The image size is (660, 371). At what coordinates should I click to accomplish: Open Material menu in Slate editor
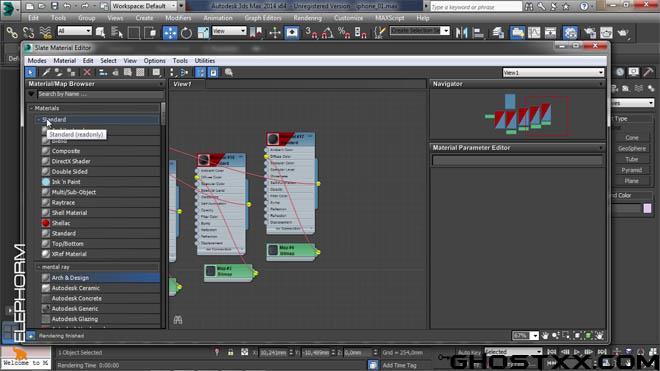point(64,61)
